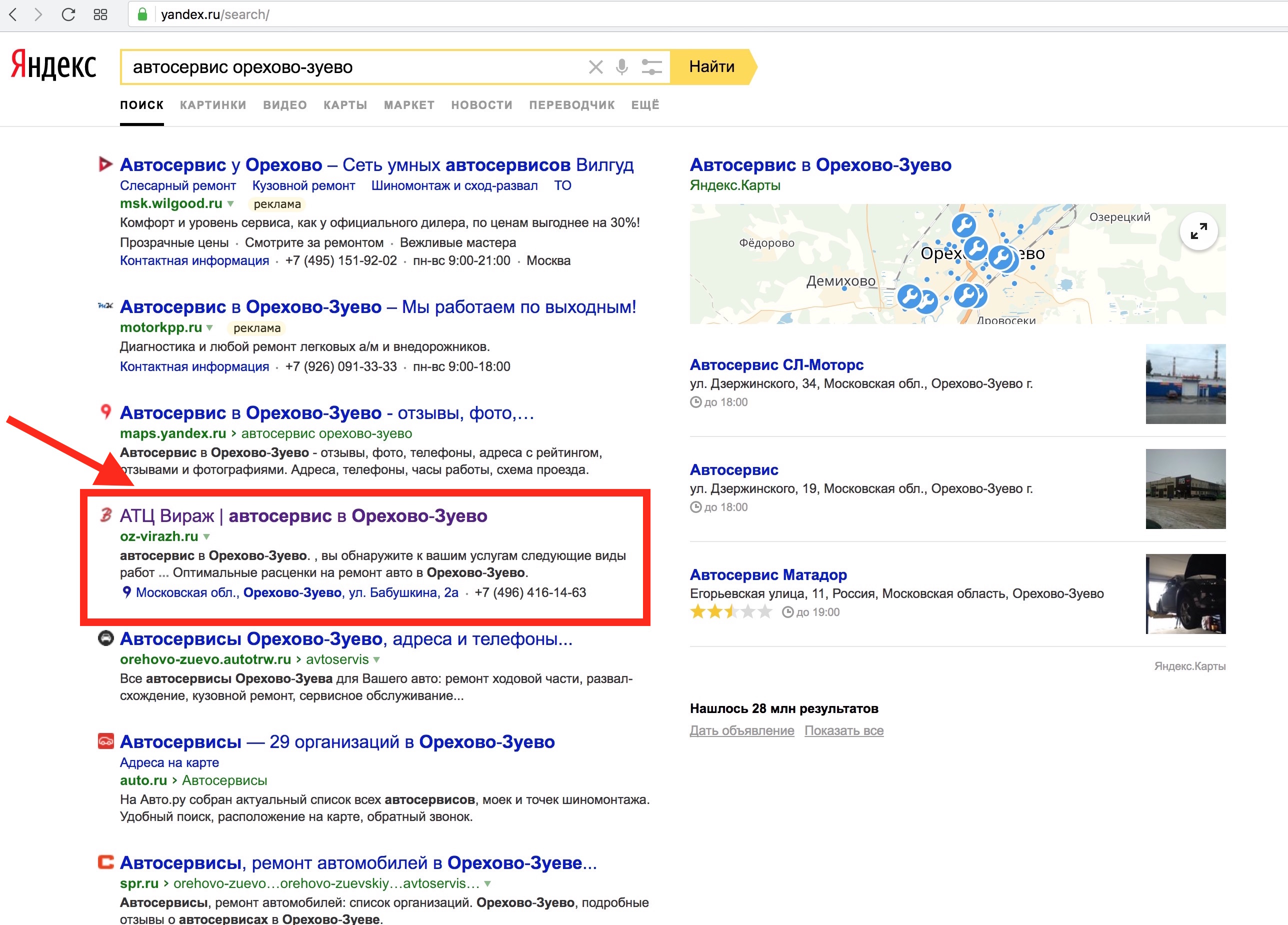1288x925 pixels.
Task: Open advanced search settings sliders icon
Action: click(x=651, y=67)
